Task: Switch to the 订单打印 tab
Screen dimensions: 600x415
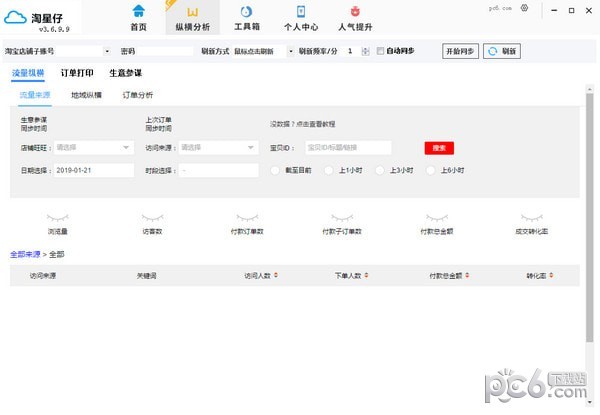Action: pyautogui.click(x=77, y=73)
